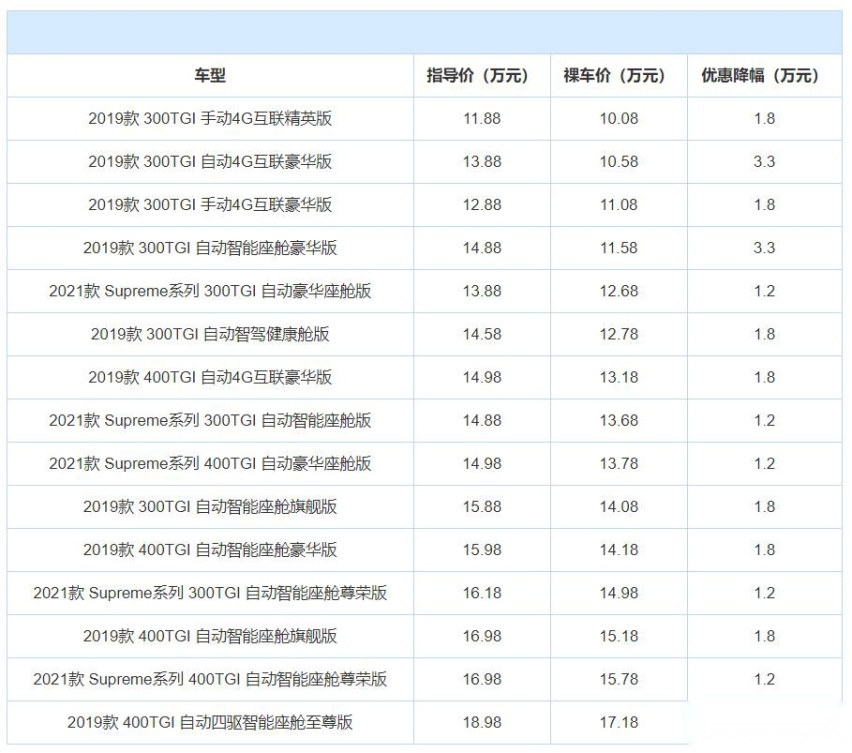Viewport: 852px width, 753px height.
Task: Click bare car price 10.58
Action: tap(619, 161)
